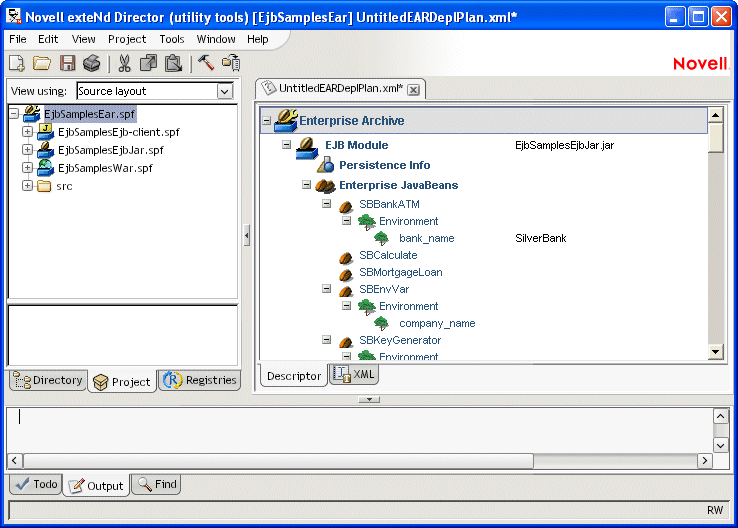
Task: Click the left panel collapse handle
Action: tap(247, 235)
